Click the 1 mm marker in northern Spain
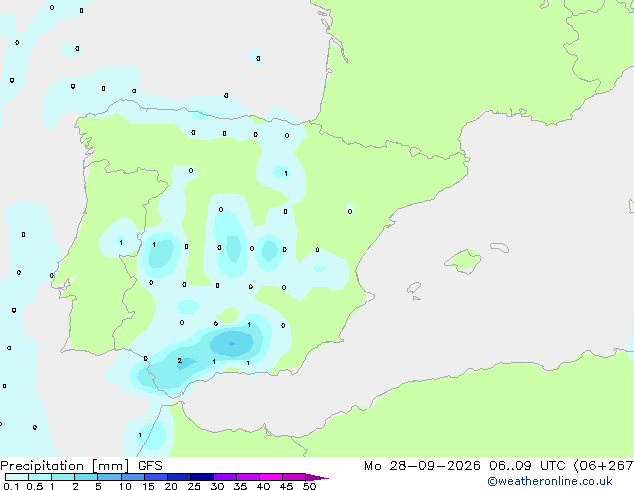This screenshot has height=490, width=634. tap(286, 173)
